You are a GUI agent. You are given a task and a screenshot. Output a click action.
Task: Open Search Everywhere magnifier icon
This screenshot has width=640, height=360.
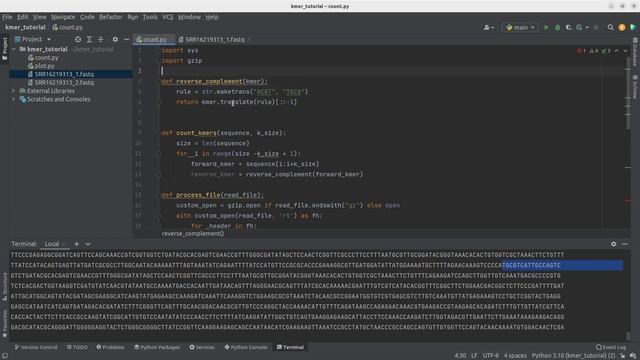point(611,27)
